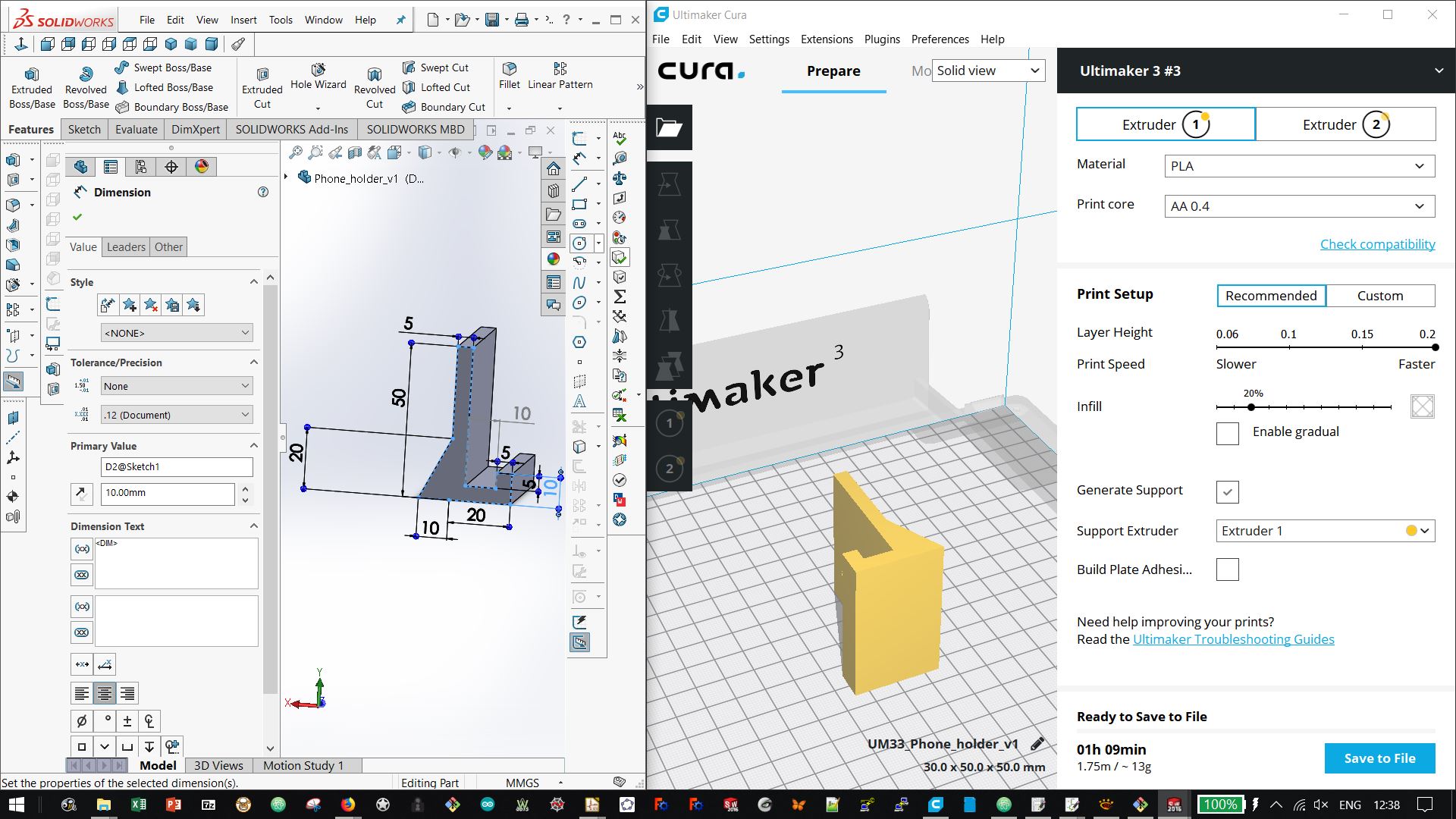Open Material PLA dropdown
Screen dimensions: 1456x819
click(1299, 166)
